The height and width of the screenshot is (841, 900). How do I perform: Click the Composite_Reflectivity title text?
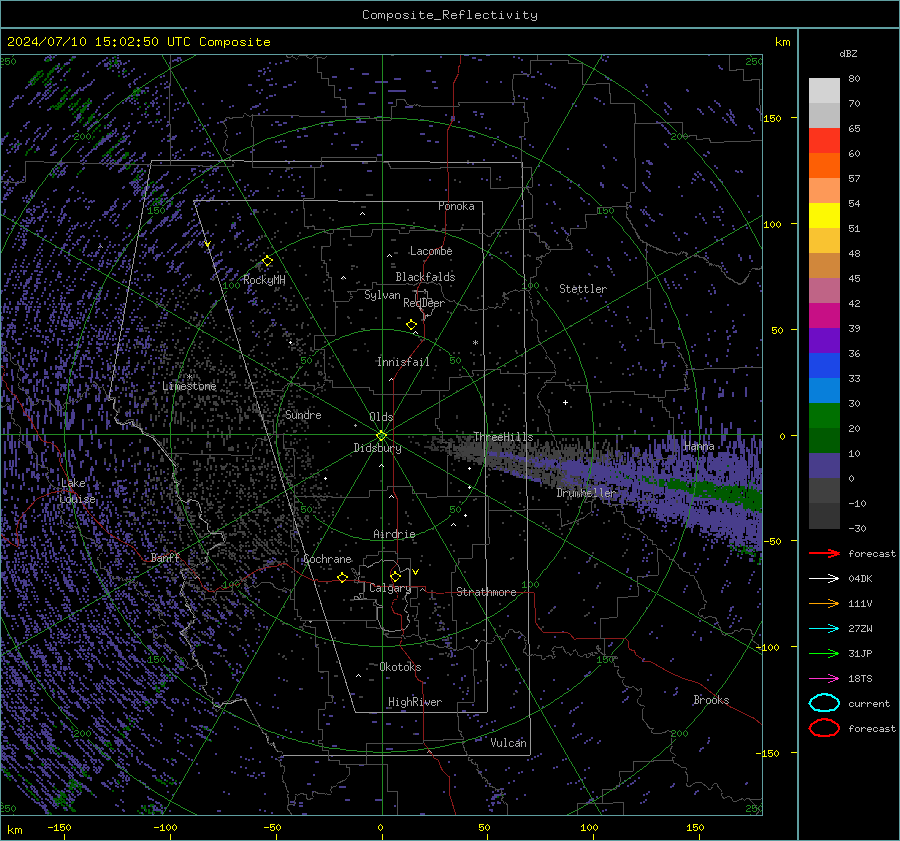tap(450, 15)
